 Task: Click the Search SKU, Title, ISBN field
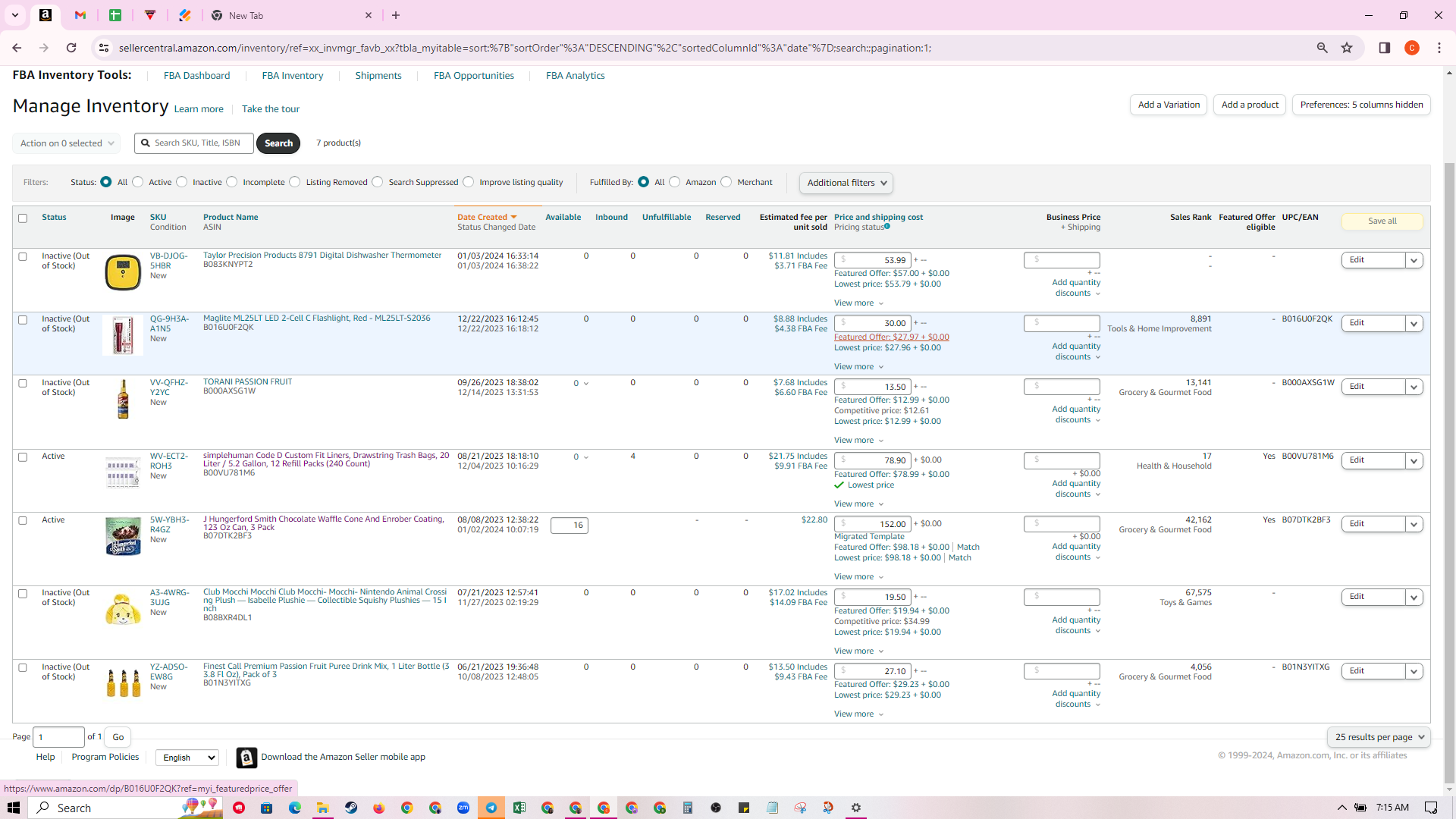click(194, 143)
